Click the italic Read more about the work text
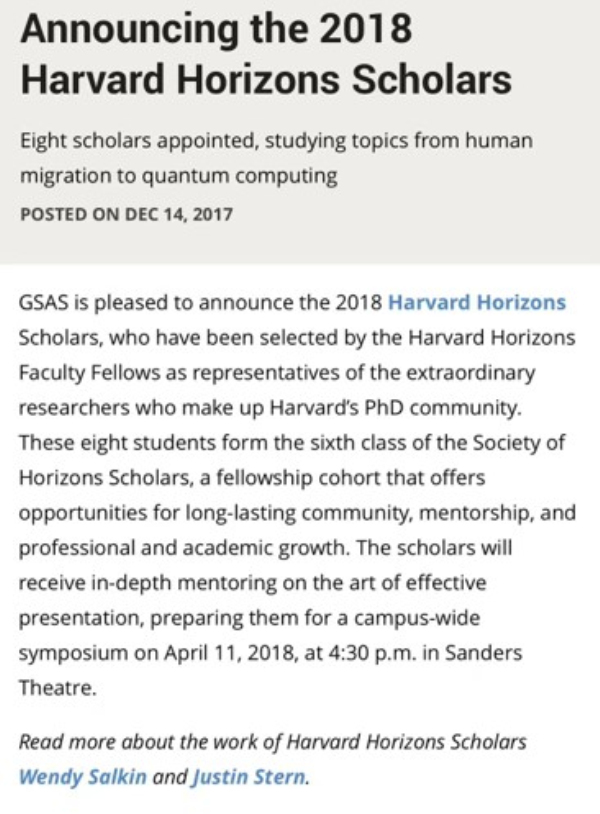Image resolution: width=600 pixels, height=814 pixels. pos(149,742)
